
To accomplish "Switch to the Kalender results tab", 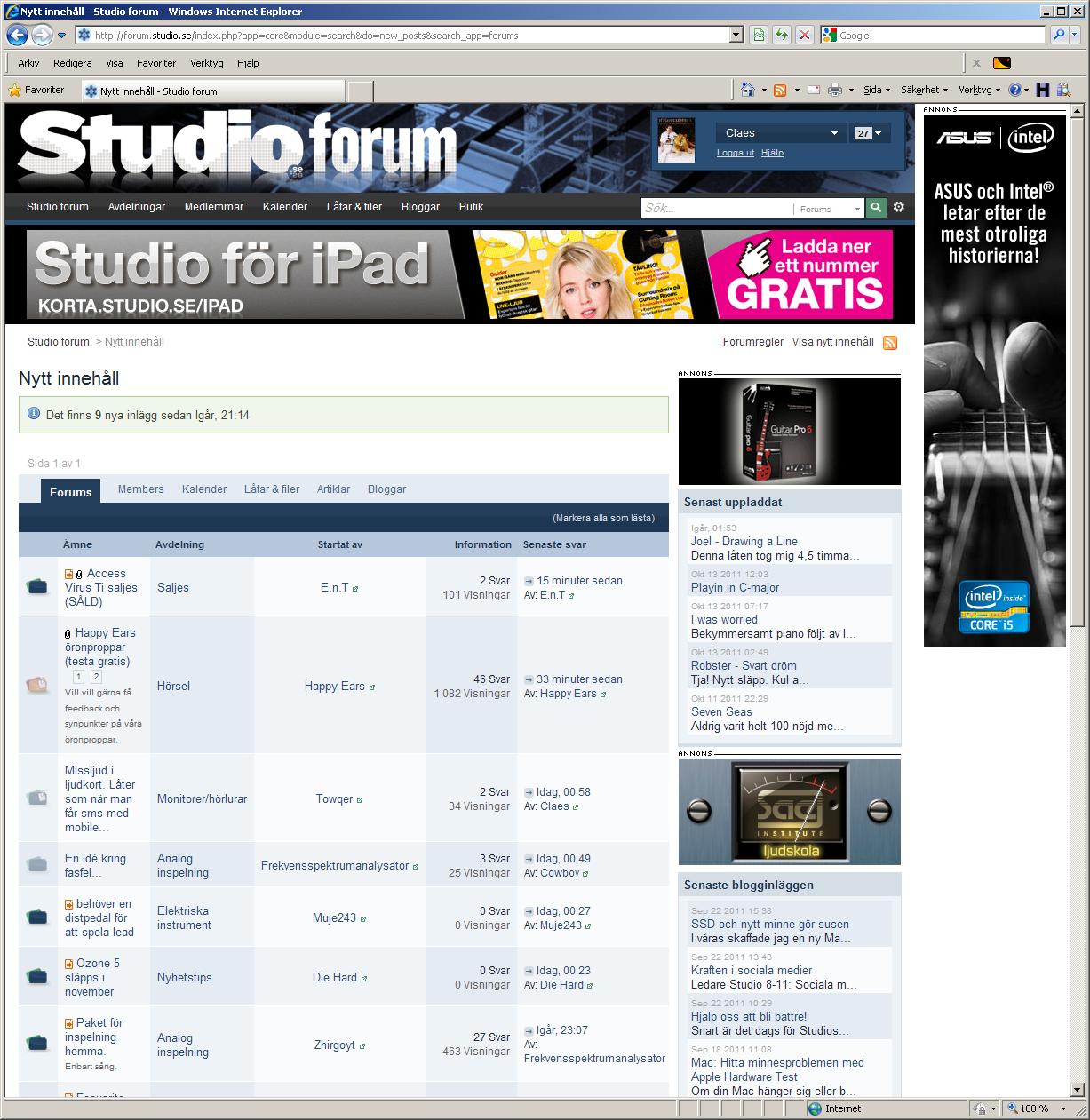I will (x=204, y=489).
